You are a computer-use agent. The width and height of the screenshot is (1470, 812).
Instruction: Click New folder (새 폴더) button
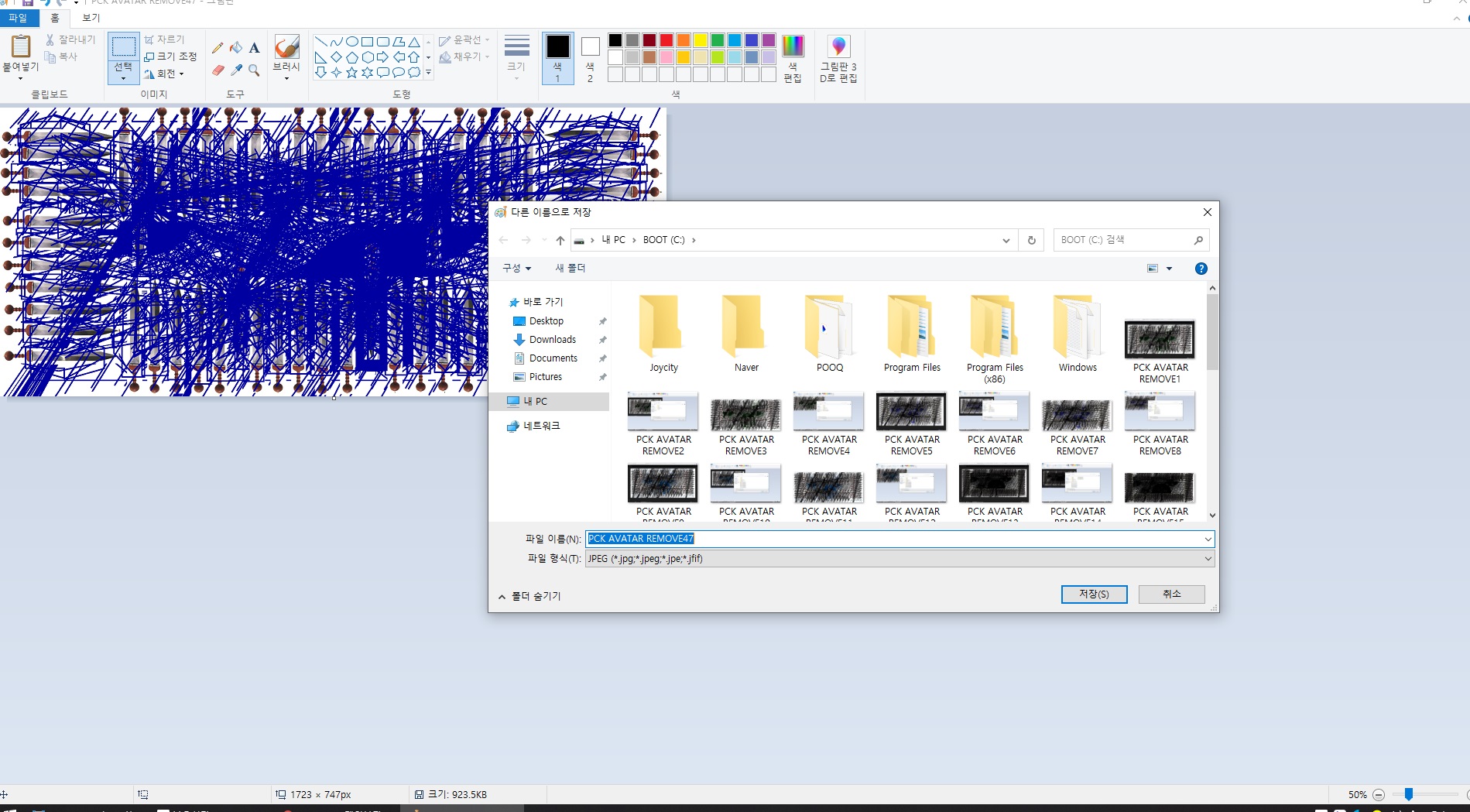pos(571,269)
